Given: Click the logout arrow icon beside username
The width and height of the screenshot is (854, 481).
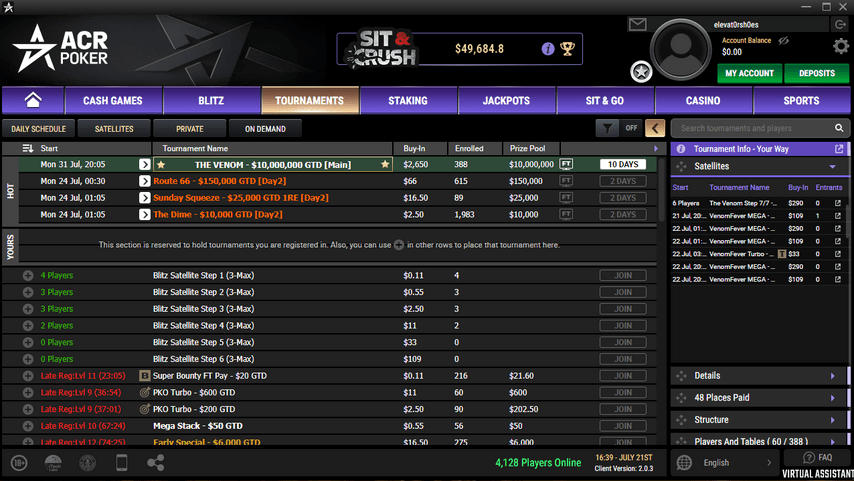Looking at the screenshot, I should 840,24.
